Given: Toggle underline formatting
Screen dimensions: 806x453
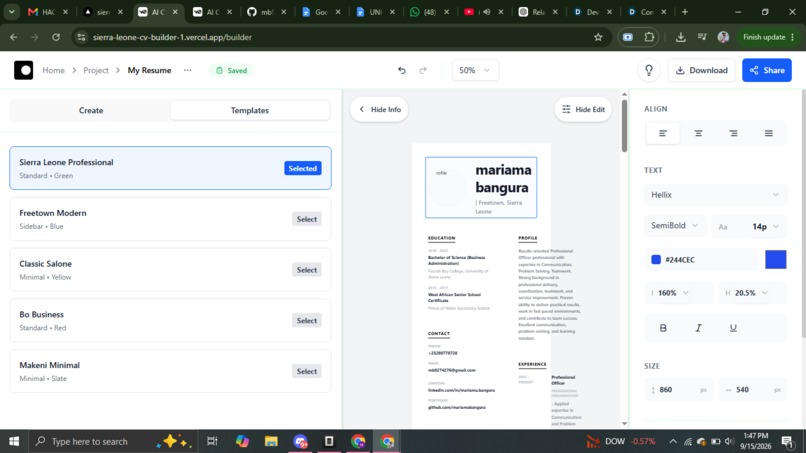Looking at the screenshot, I should [x=733, y=328].
